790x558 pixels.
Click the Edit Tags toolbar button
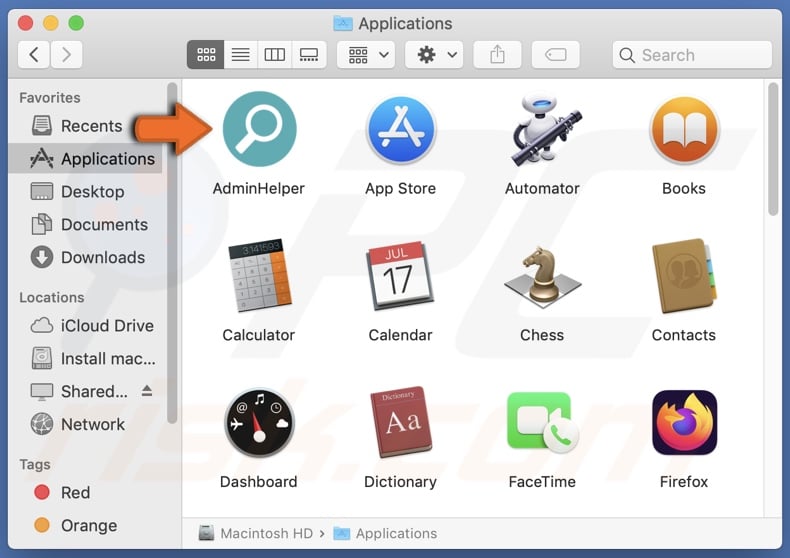(x=556, y=54)
